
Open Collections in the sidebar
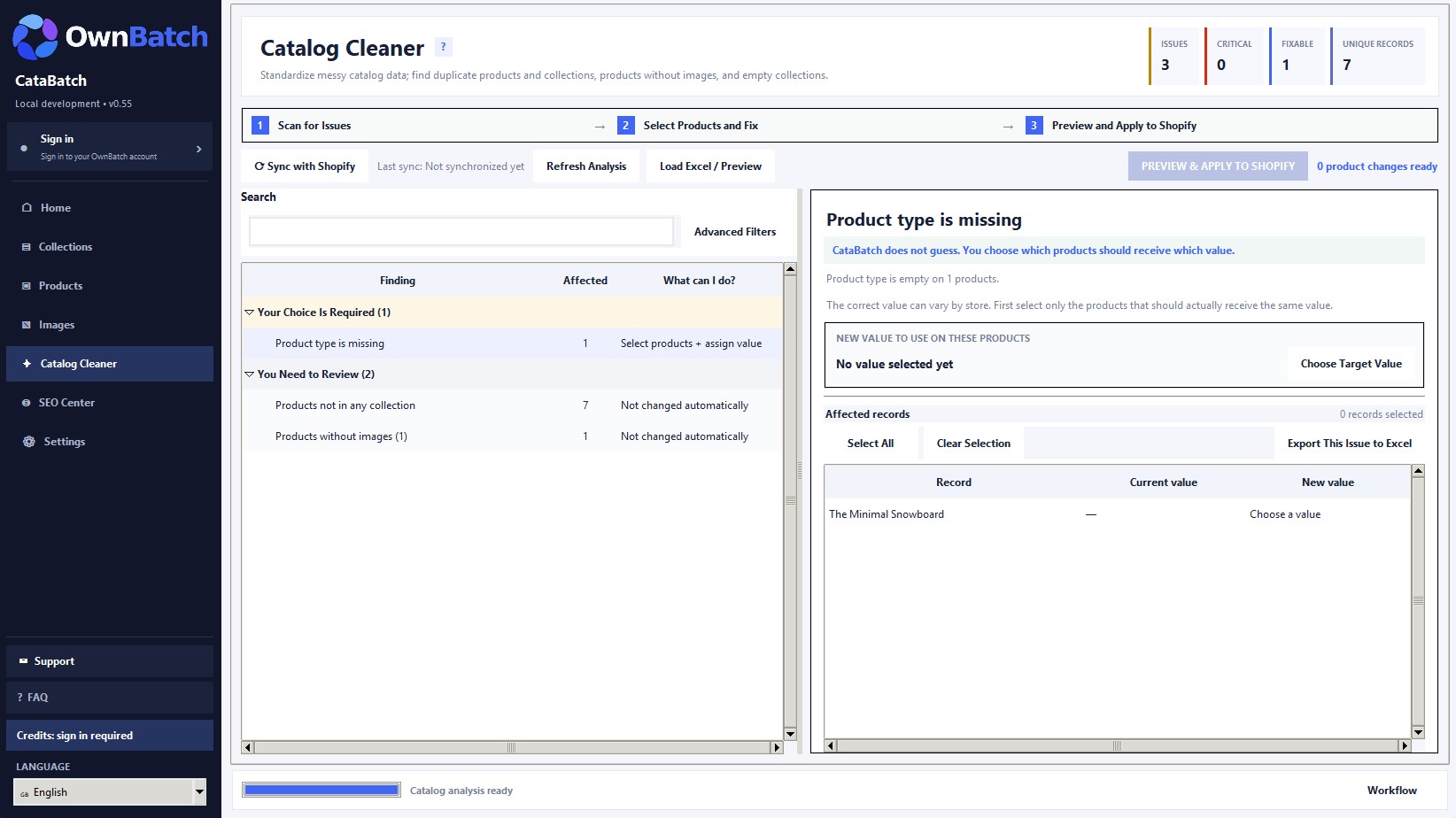pyautogui.click(x=110, y=247)
